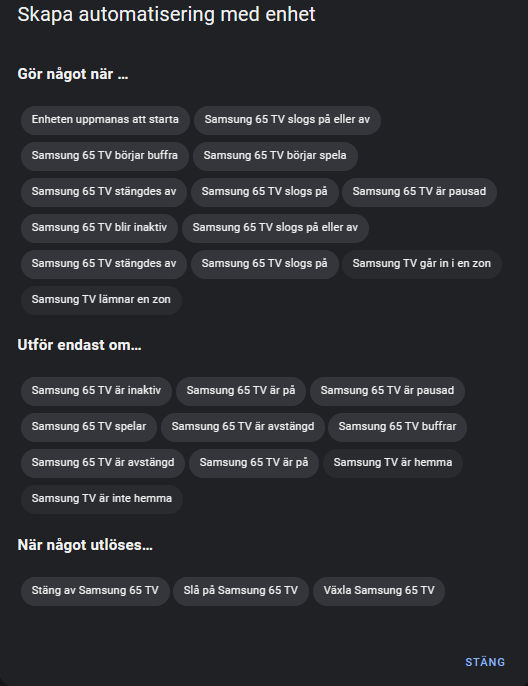The width and height of the screenshot is (528, 686).
Task: Select 'är pausad' trigger under 'Gör något när'
Action: 419,192
